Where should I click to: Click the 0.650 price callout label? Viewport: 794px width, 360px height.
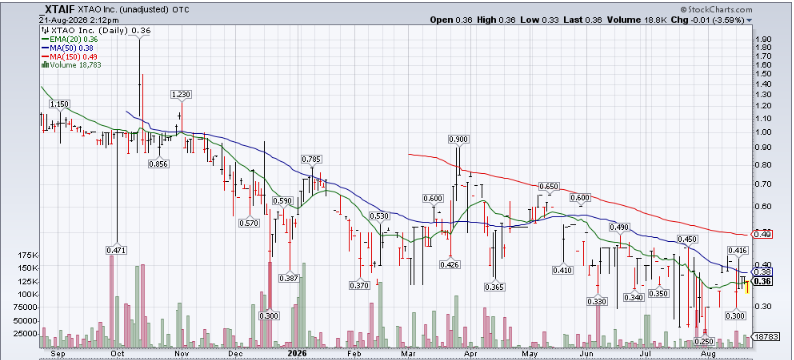tap(548, 186)
